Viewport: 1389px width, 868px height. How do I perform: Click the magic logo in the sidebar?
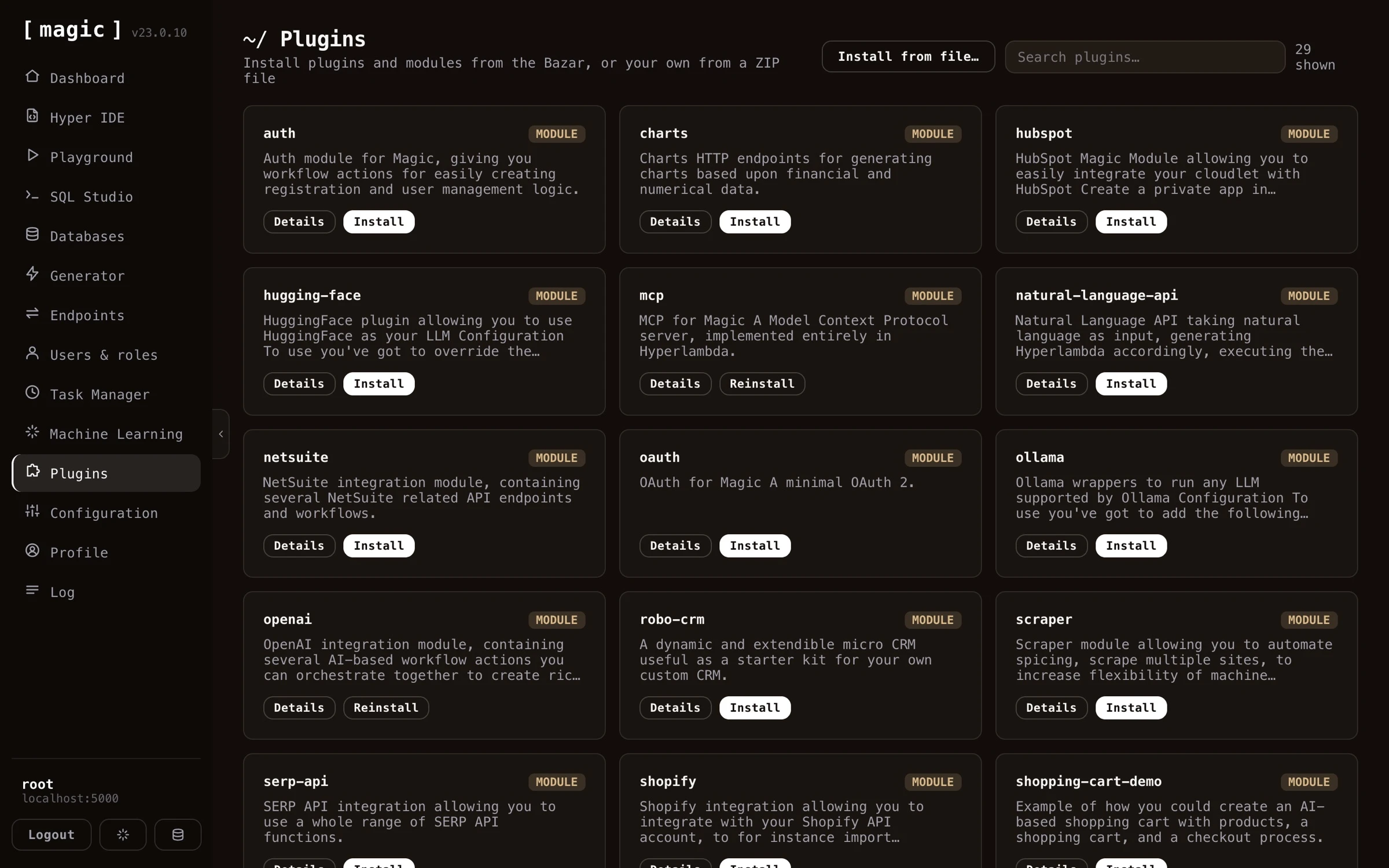[x=72, y=30]
